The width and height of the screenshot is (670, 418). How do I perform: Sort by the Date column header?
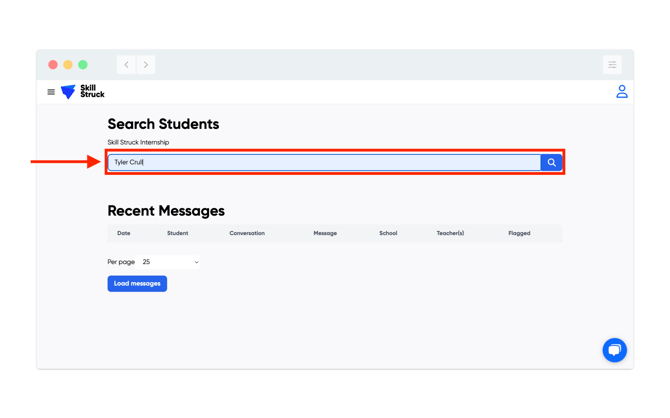tap(123, 233)
